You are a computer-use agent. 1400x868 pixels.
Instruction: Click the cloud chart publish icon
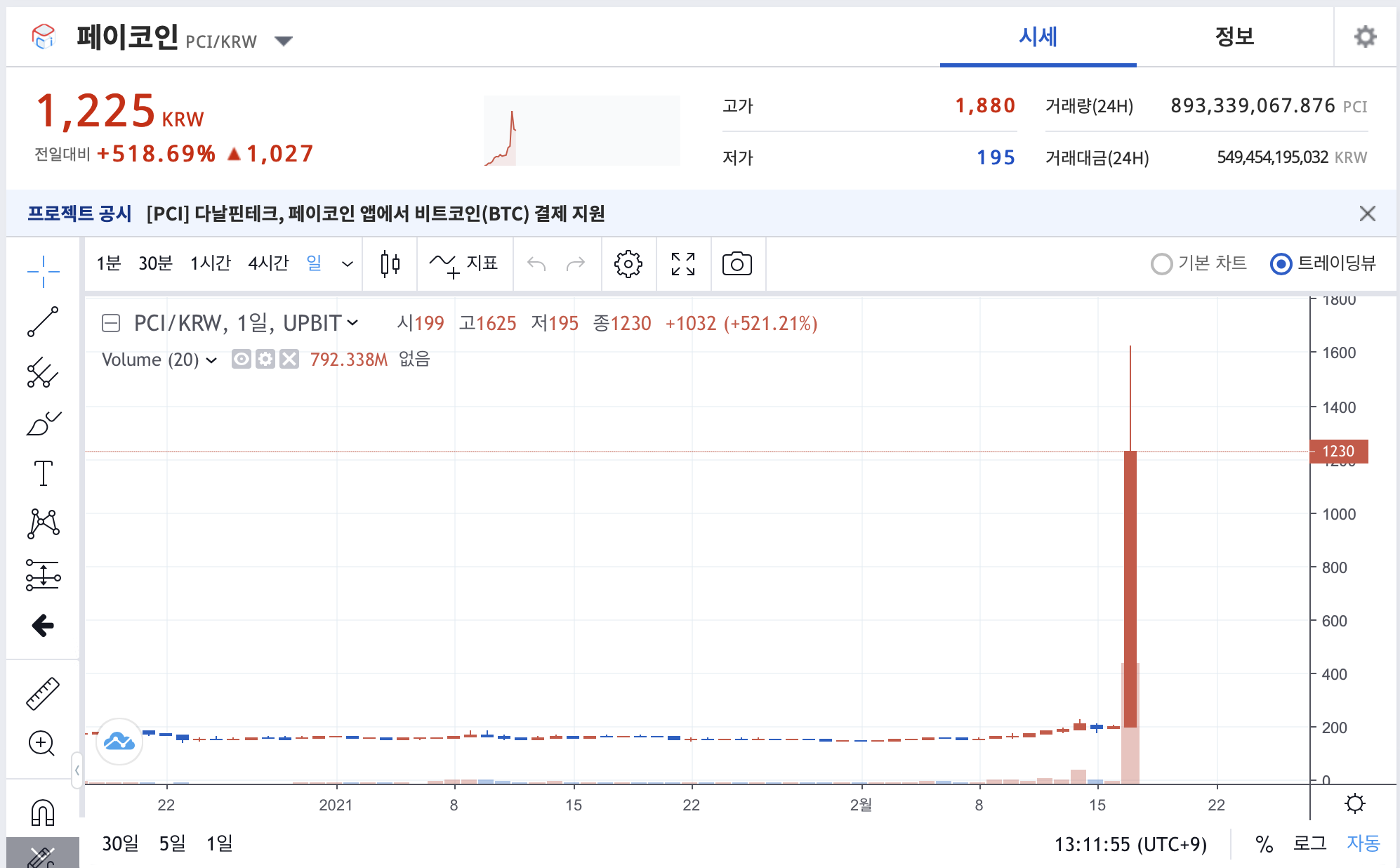(x=119, y=742)
